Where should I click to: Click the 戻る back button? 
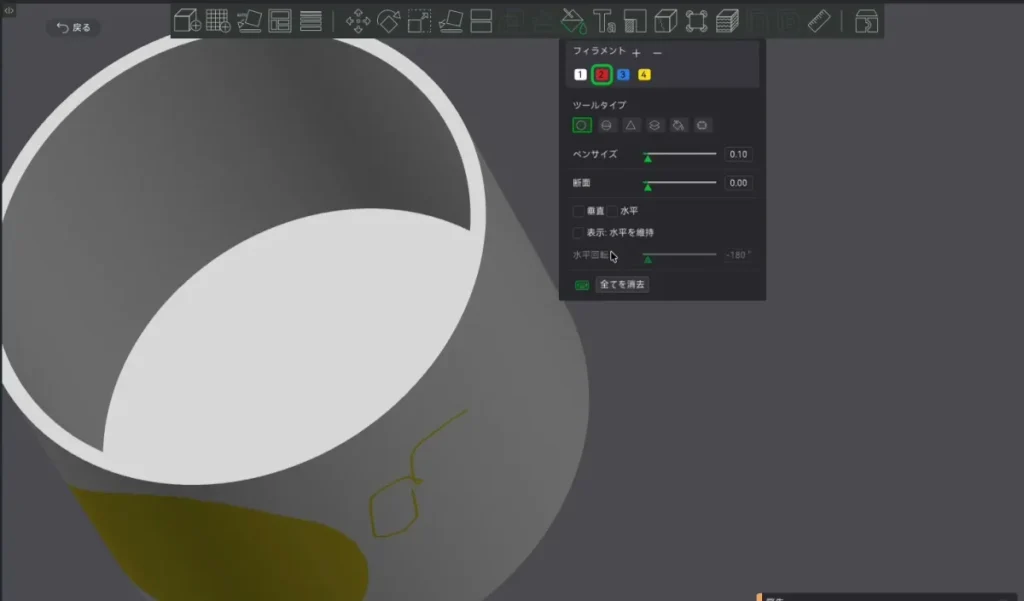73,27
